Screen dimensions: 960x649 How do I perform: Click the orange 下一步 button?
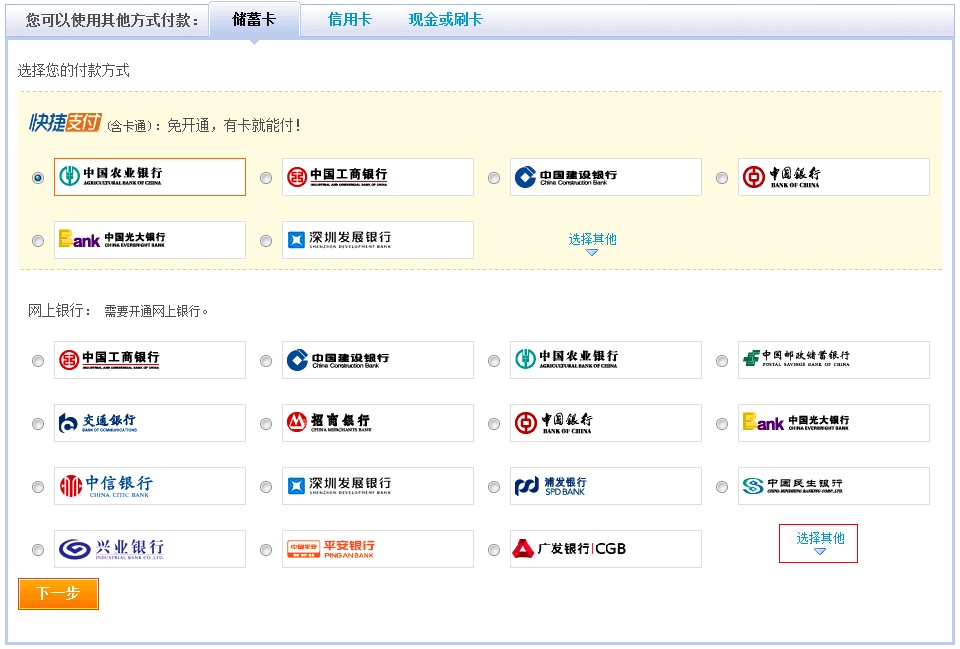(58, 594)
